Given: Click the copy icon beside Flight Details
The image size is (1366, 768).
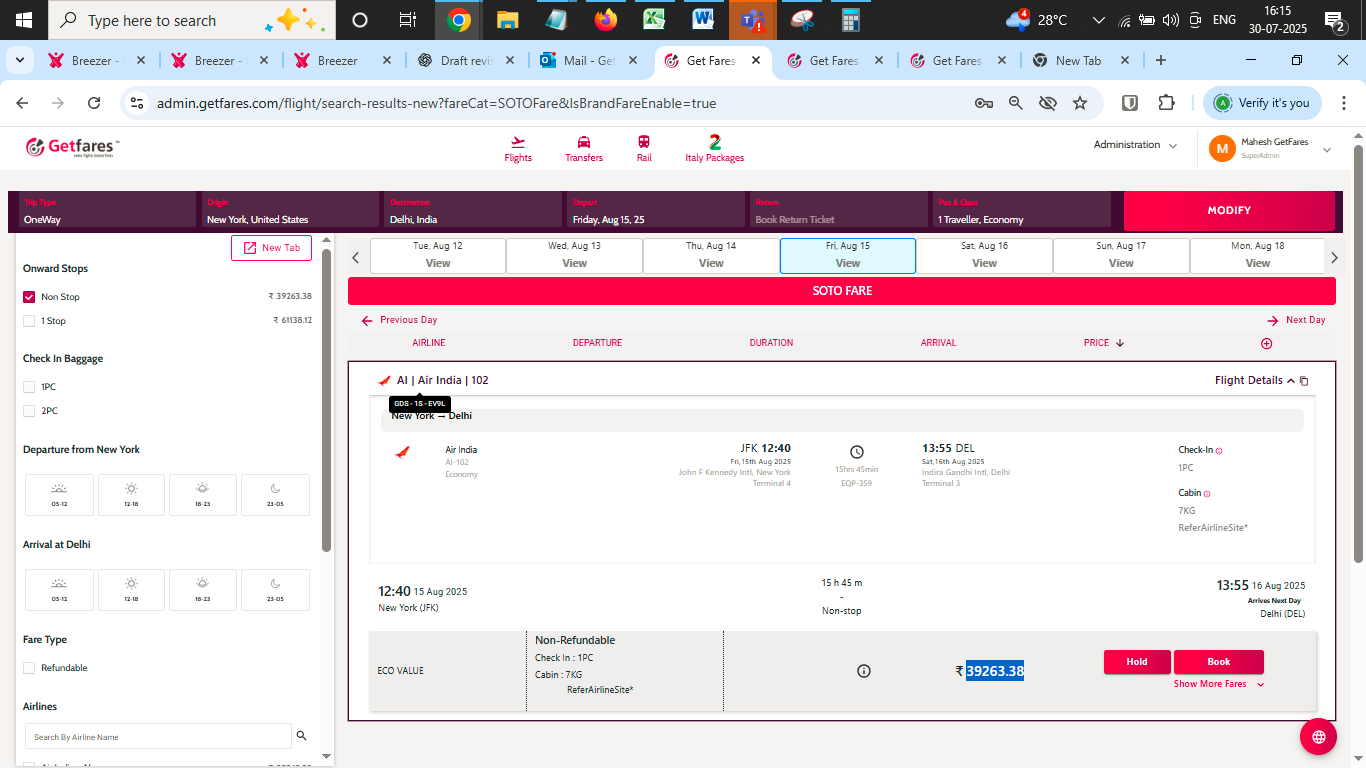Looking at the screenshot, I should [1304, 381].
